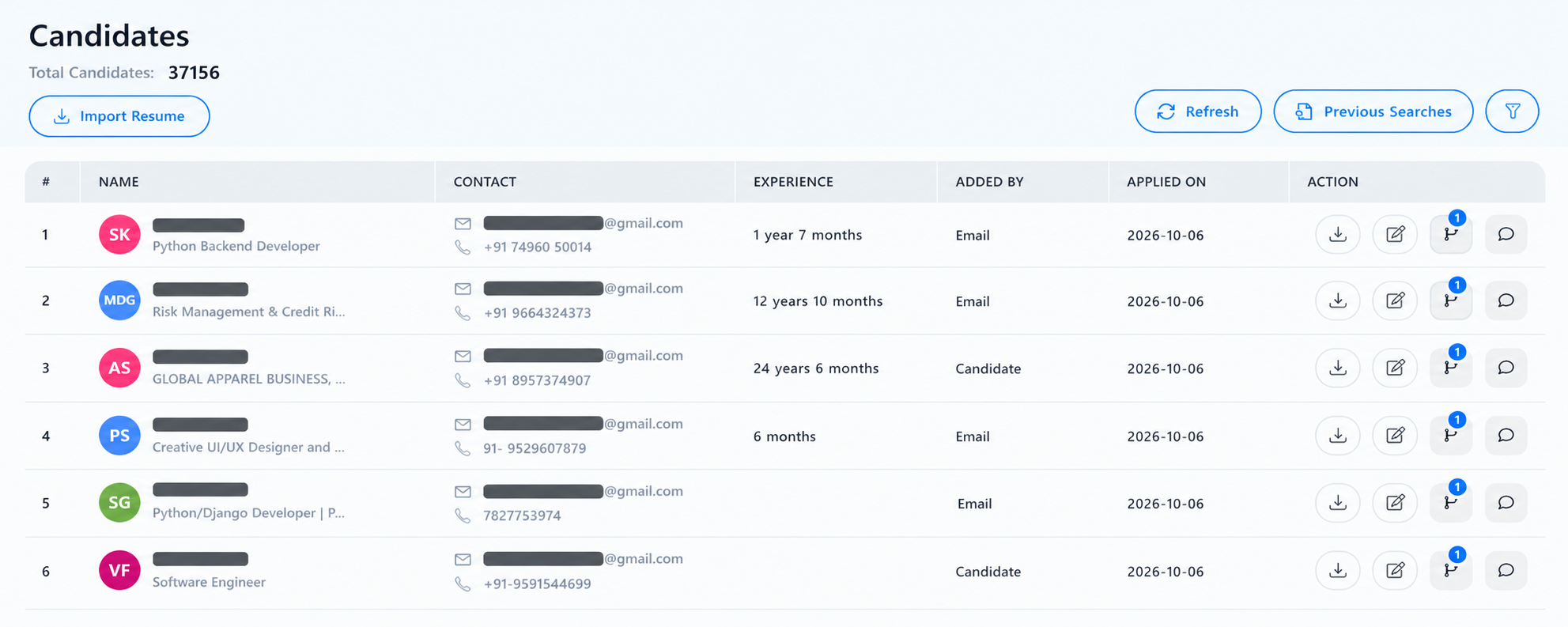Open comments for Software Engineer candidate VF
This screenshot has width=1568, height=627.
(x=1506, y=570)
